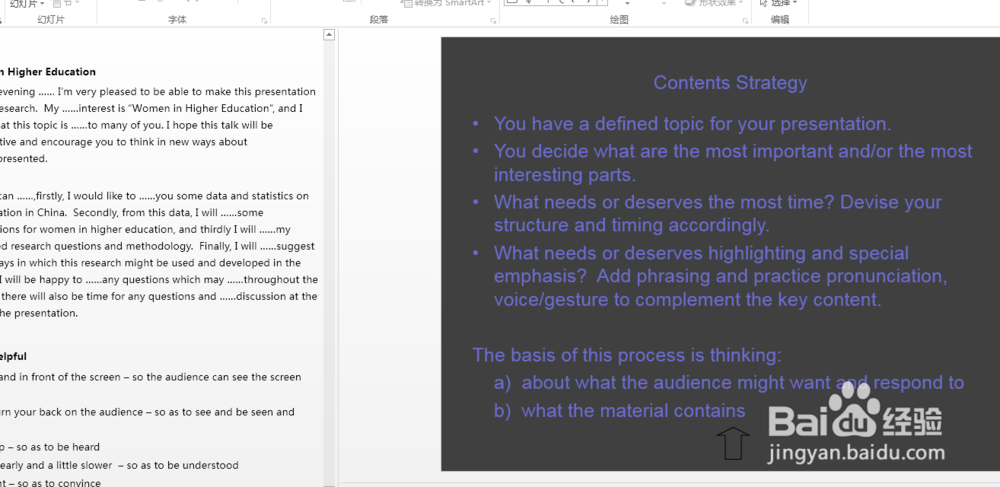This screenshot has height=487, width=1000.
Task: Click bullet 'You decide what are the most important'
Action: (x=733, y=151)
